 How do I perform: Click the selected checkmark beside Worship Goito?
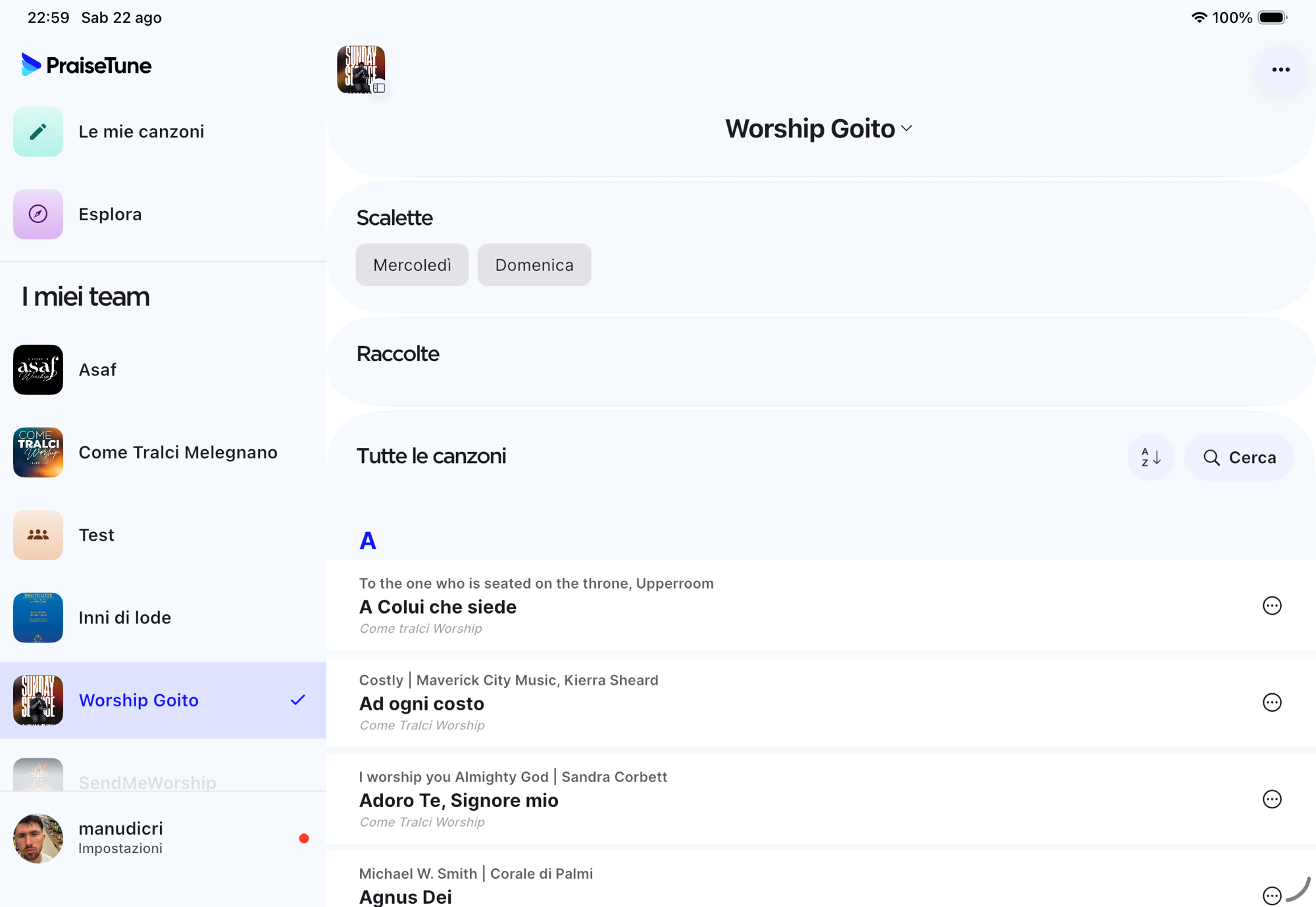(x=298, y=700)
